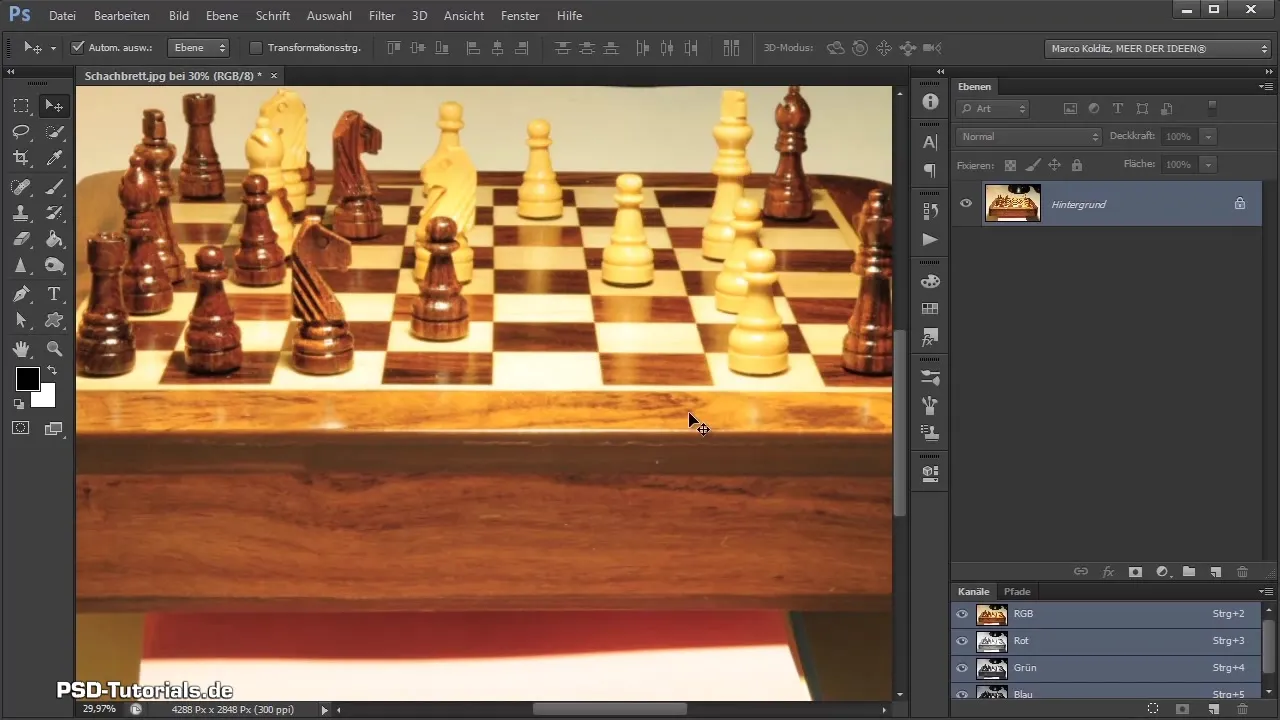Open the Paragraph panel icon
1280x720 pixels.
[930, 170]
